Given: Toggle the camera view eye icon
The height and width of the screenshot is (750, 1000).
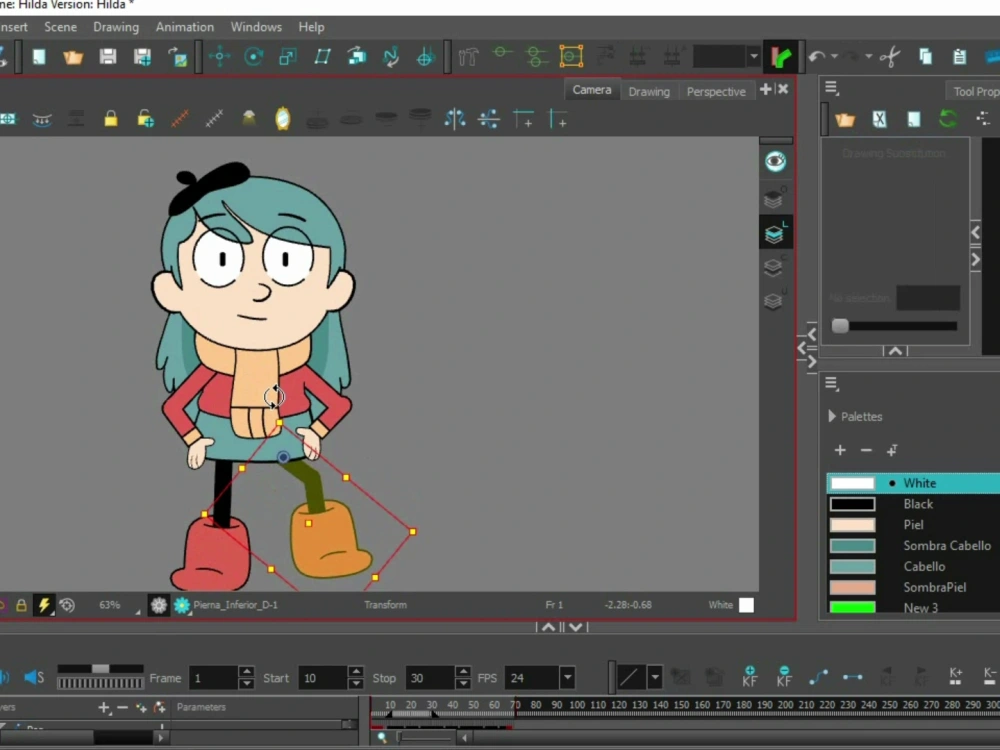Looking at the screenshot, I should coord(775,160).
